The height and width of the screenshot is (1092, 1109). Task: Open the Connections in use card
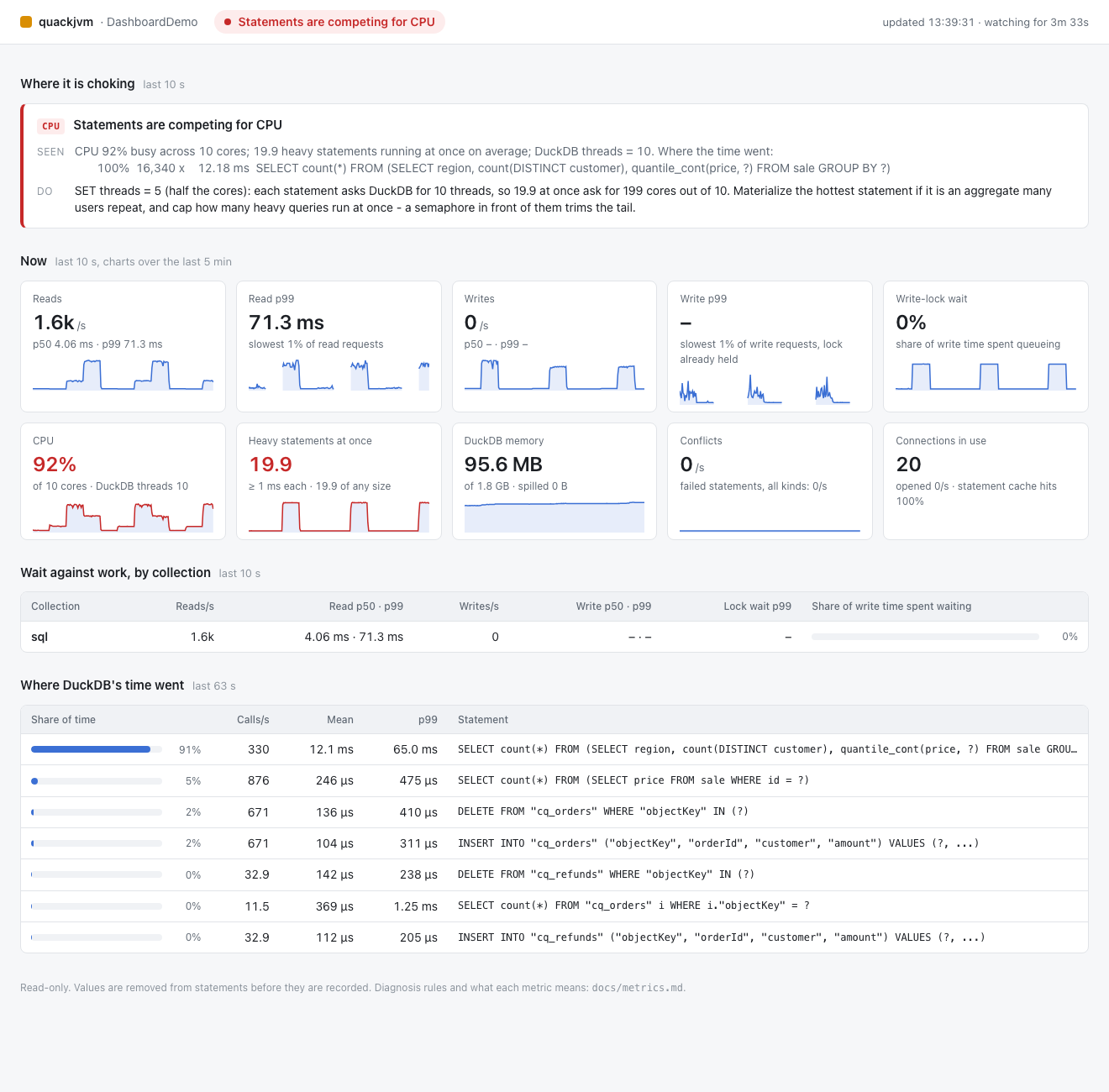click(x=985, y=481)
